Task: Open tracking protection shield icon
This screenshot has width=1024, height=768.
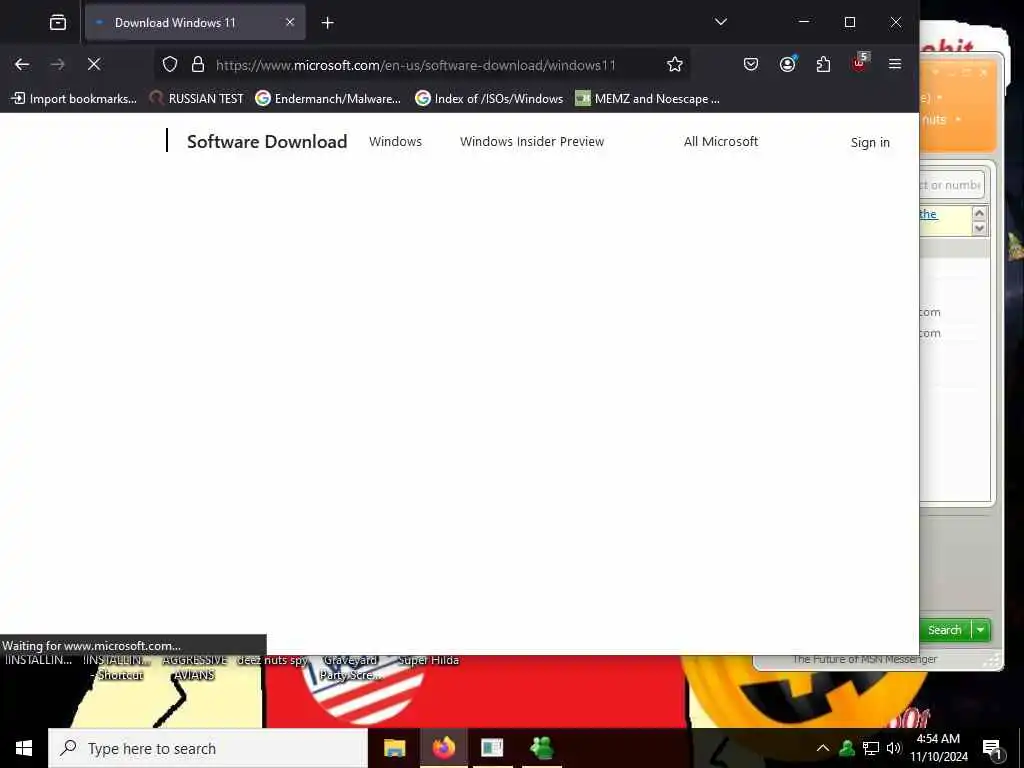Action: click(170, 64)
